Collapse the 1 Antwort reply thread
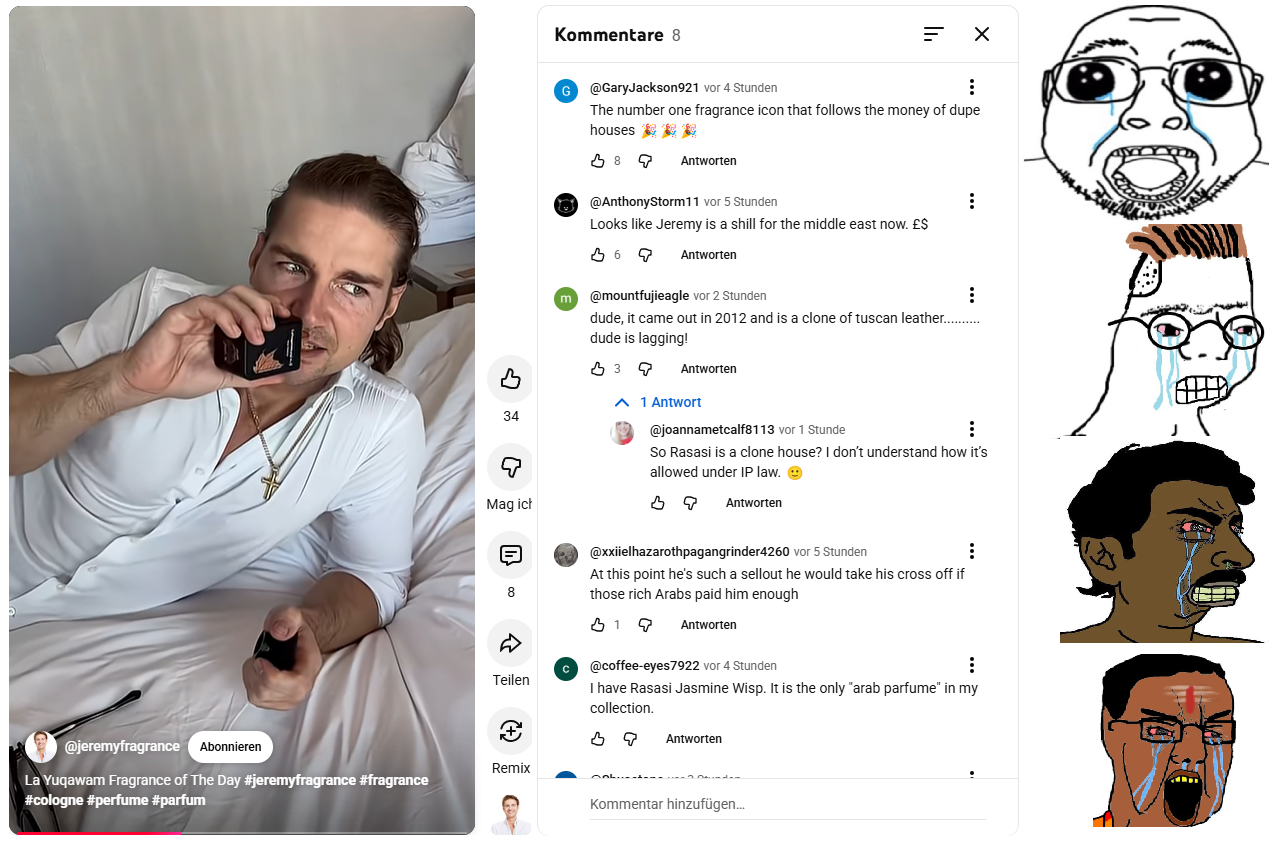Viewport: 1269px width, 841px height. pos(658,402)
